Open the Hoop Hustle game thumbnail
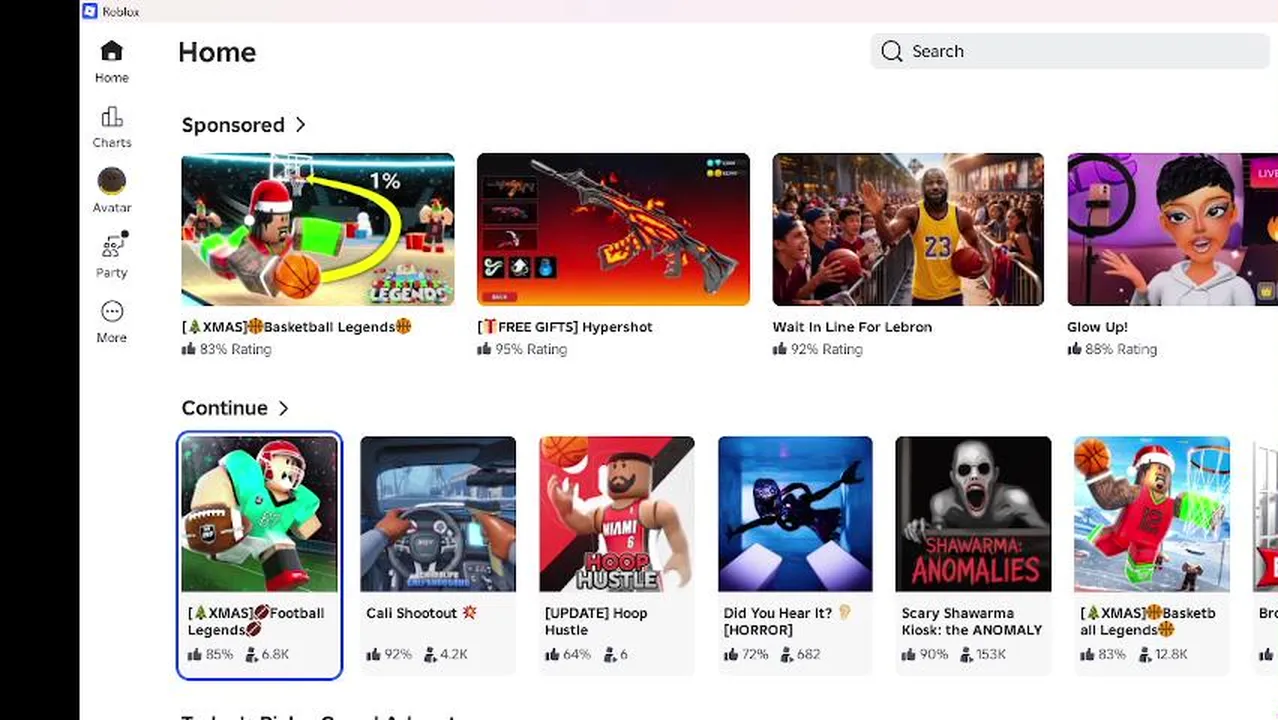The image size is (1278, 720). (x=616, y=514)
